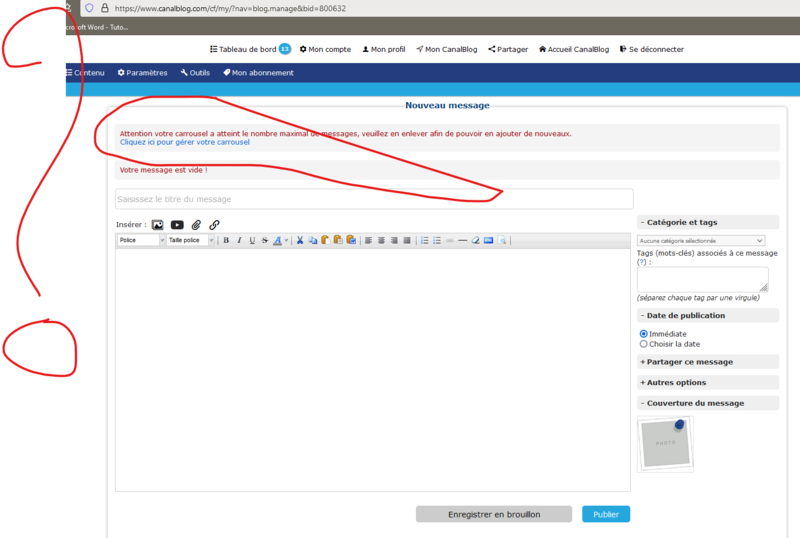Open the Police font dropdown

coord(141,240)
